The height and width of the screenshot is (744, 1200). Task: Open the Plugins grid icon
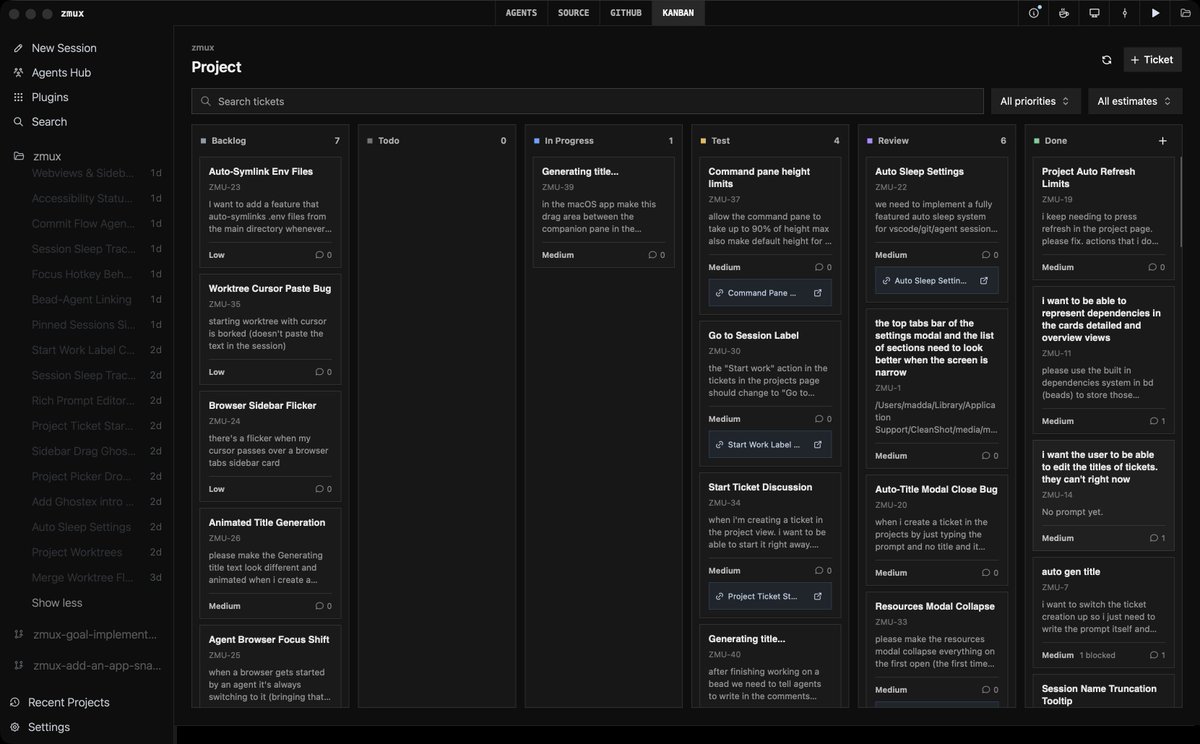18,97
